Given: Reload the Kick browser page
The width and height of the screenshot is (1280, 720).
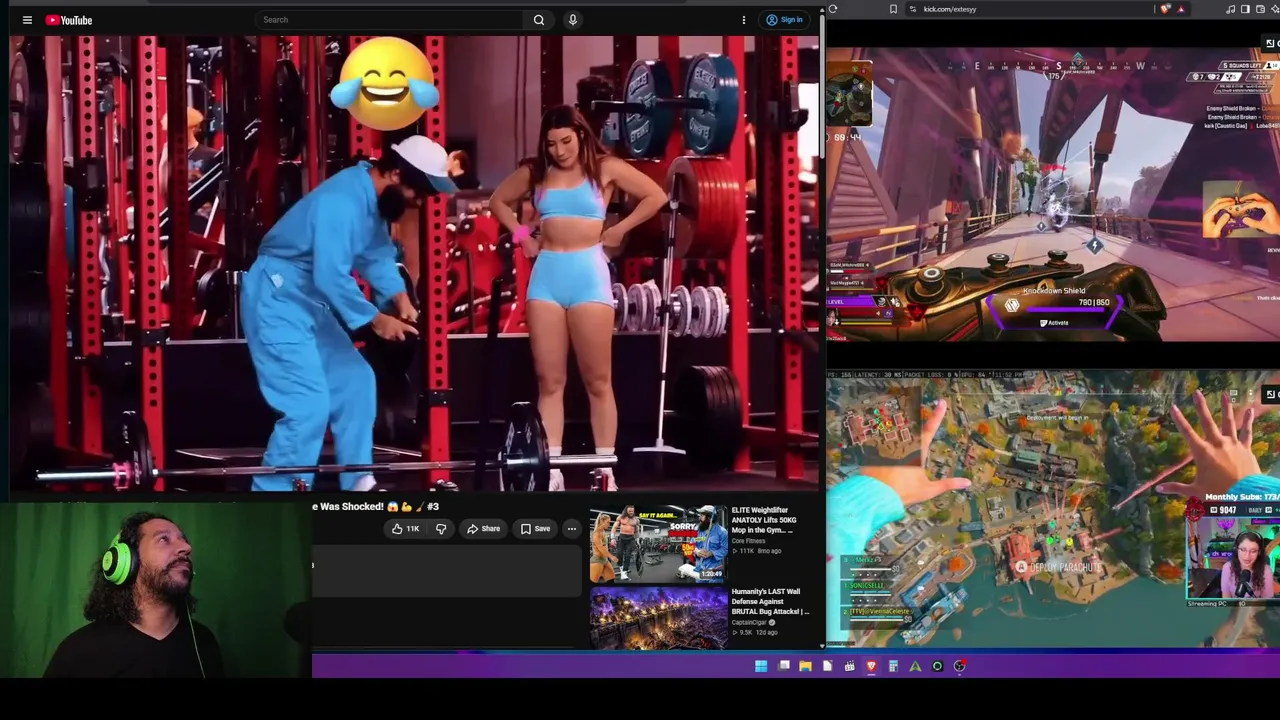Looking at the screenshot, I should [832, 9].
